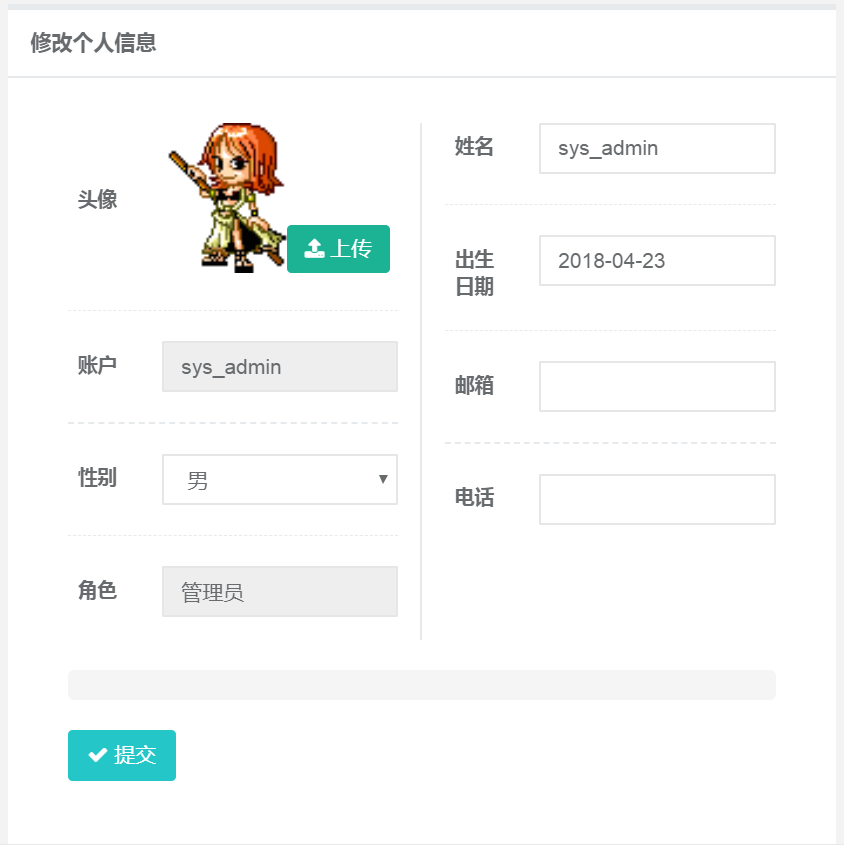Click the 账户 label
844x845 pixels.
tap(98, 365)
